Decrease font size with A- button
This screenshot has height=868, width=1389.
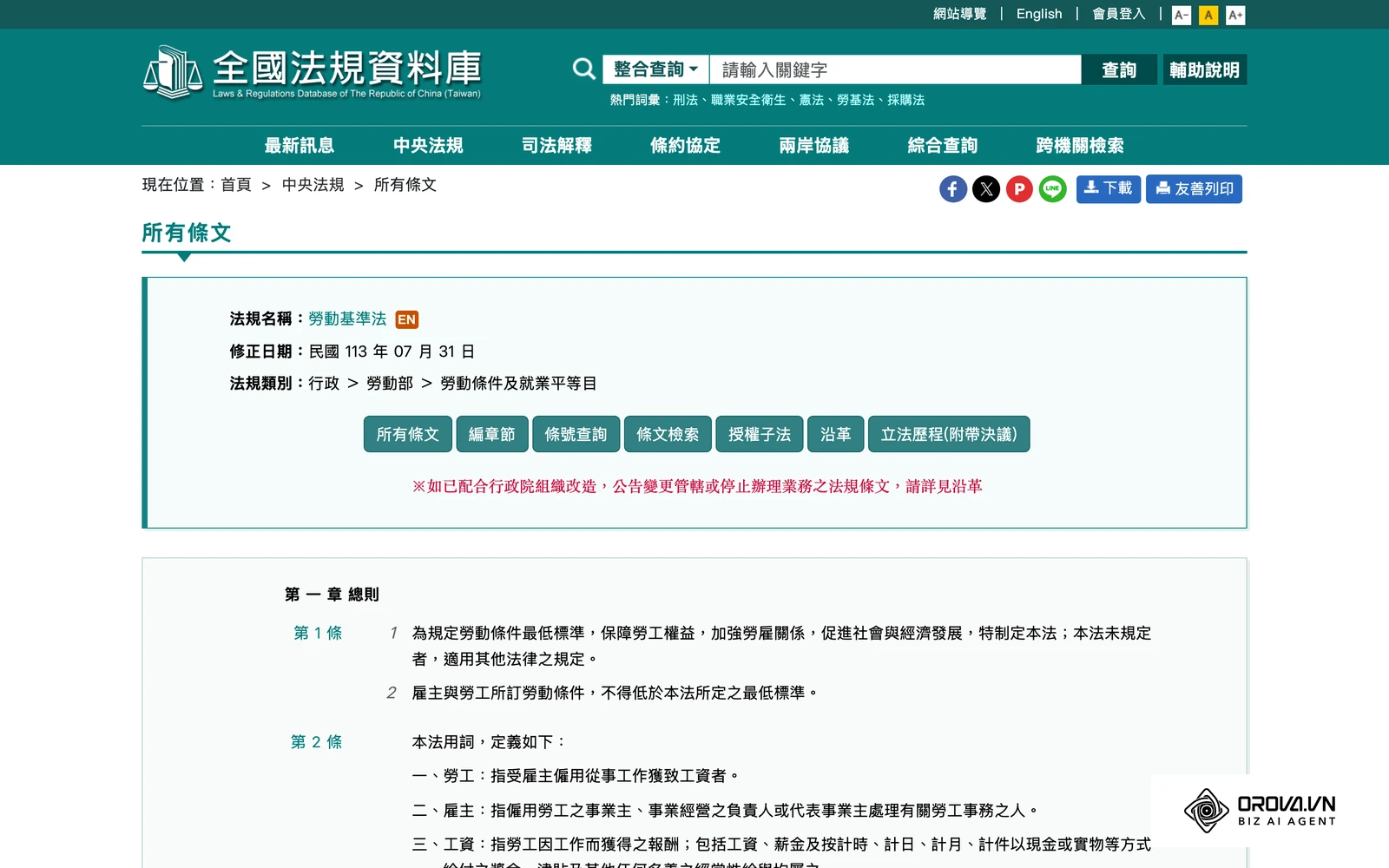pos(1181,15)
